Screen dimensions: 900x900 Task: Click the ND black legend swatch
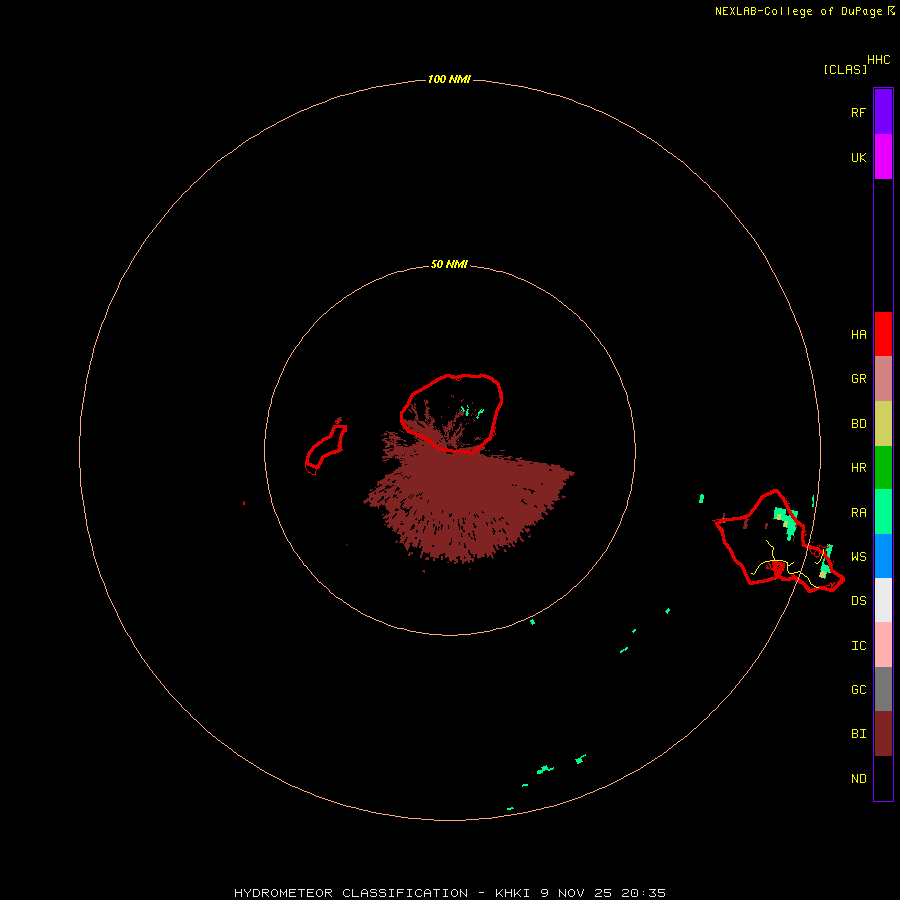883,778
